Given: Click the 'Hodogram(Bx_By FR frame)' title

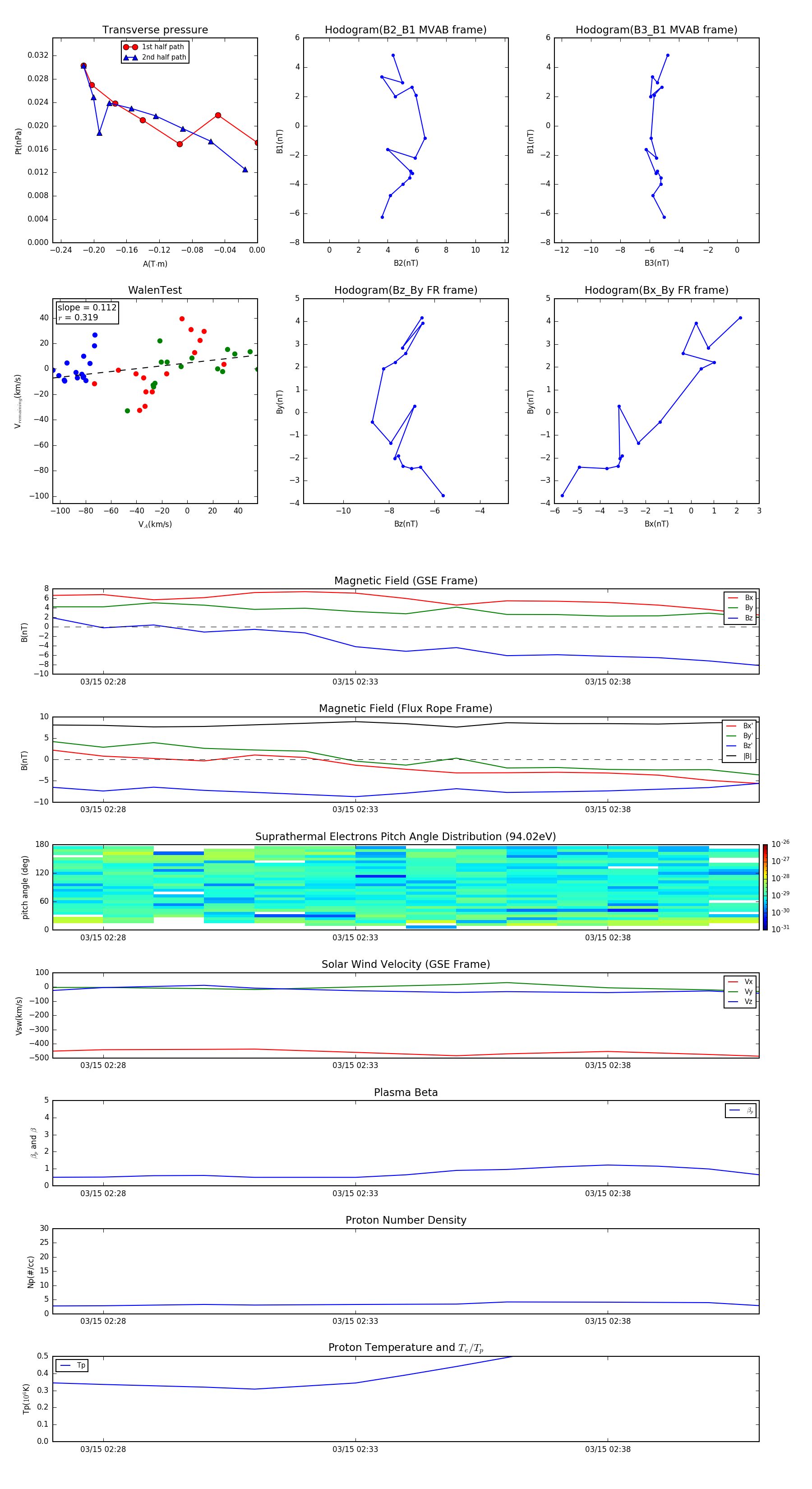Looking at the screenshot, I should click(x=656, y=290).
